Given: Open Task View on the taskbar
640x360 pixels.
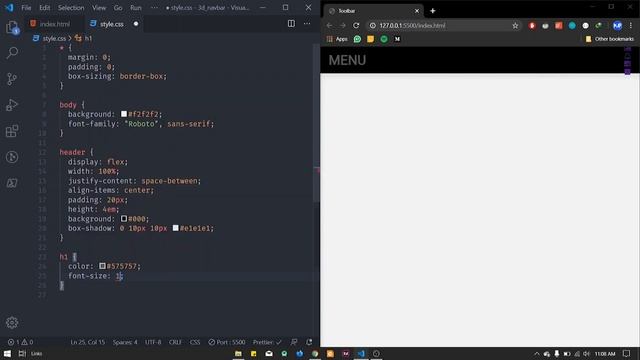Looking at the screenshot, I should (x=22, y=353).
